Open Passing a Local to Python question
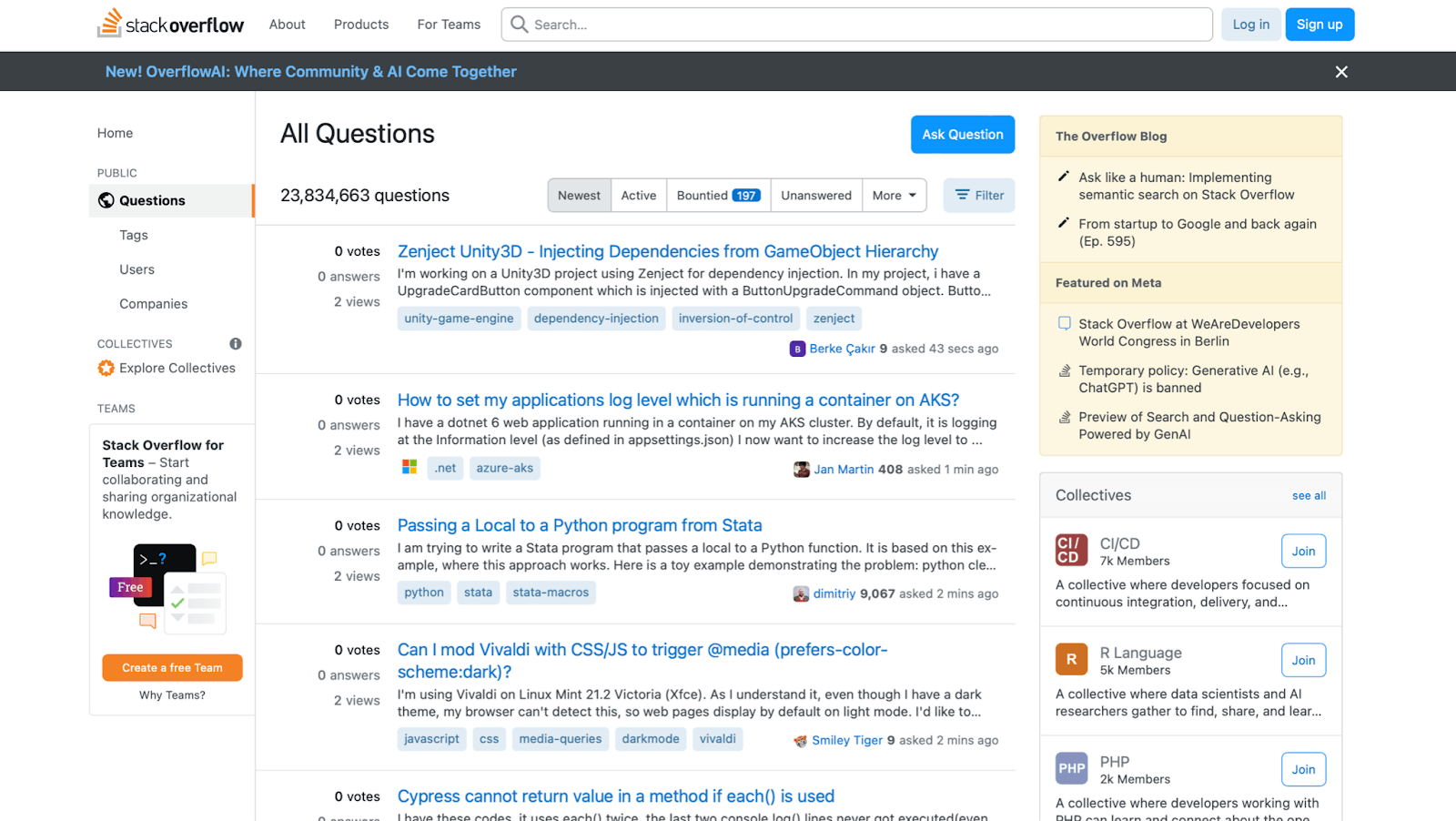Image resolution: width=1456 pixels, height=821 pixels. click(x=580, y=525)
